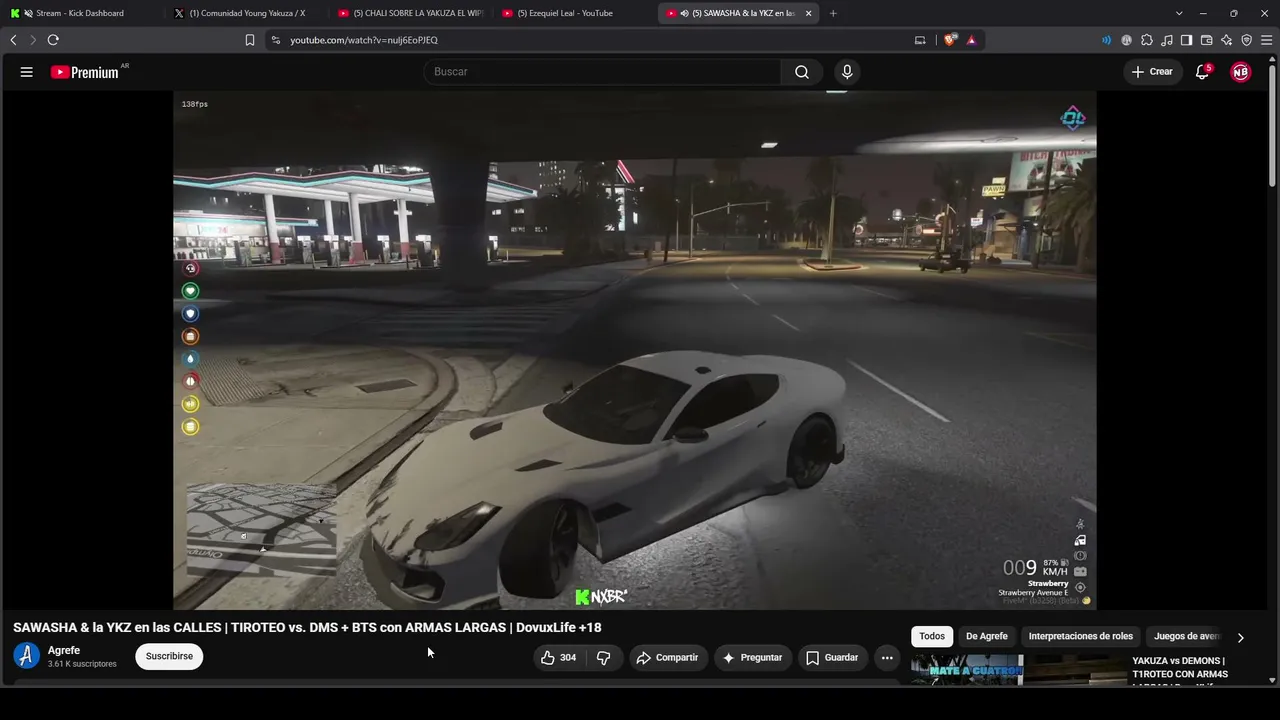Click the Crear button
Image resolution: width=1280 pixels, height=720 pixels.
click(1152, 72)
